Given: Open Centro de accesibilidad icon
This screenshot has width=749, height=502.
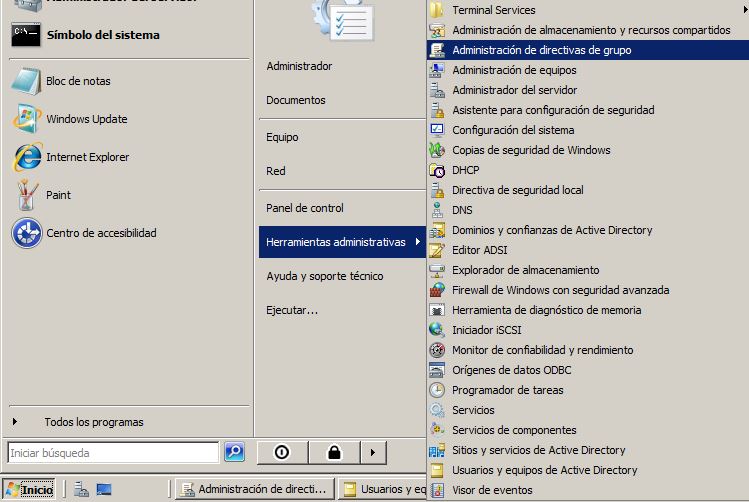Looking at the screenshot, I should click(27, 233).
